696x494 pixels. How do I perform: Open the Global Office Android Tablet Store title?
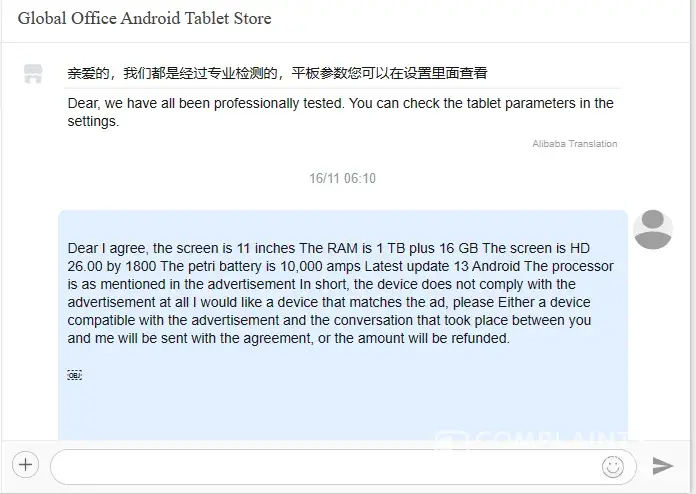tap(144, 18)
